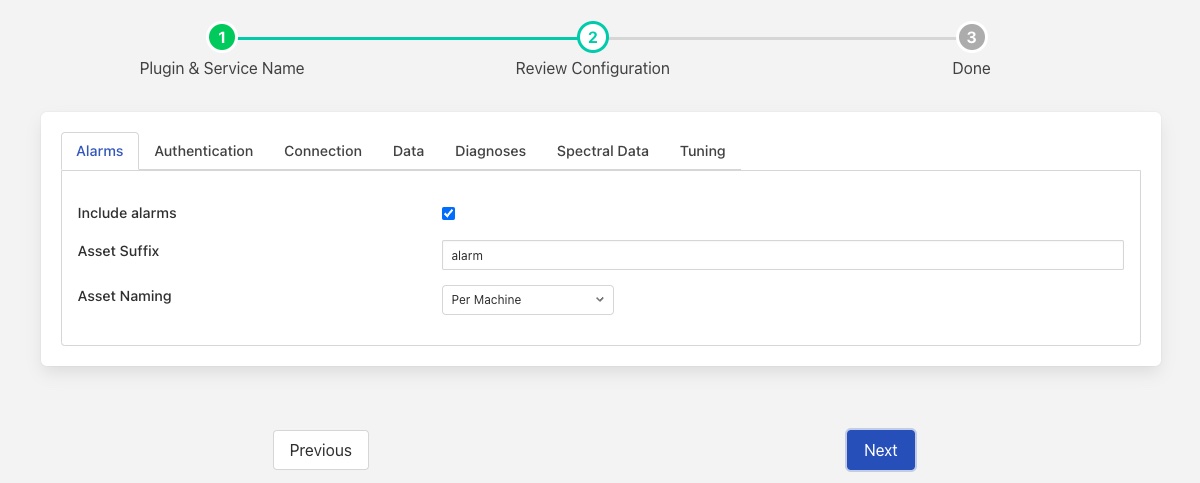Select the Plugin & Service Name step label
The height and width of the screenshot is (483, 1200).
click(x=222, y=69)
